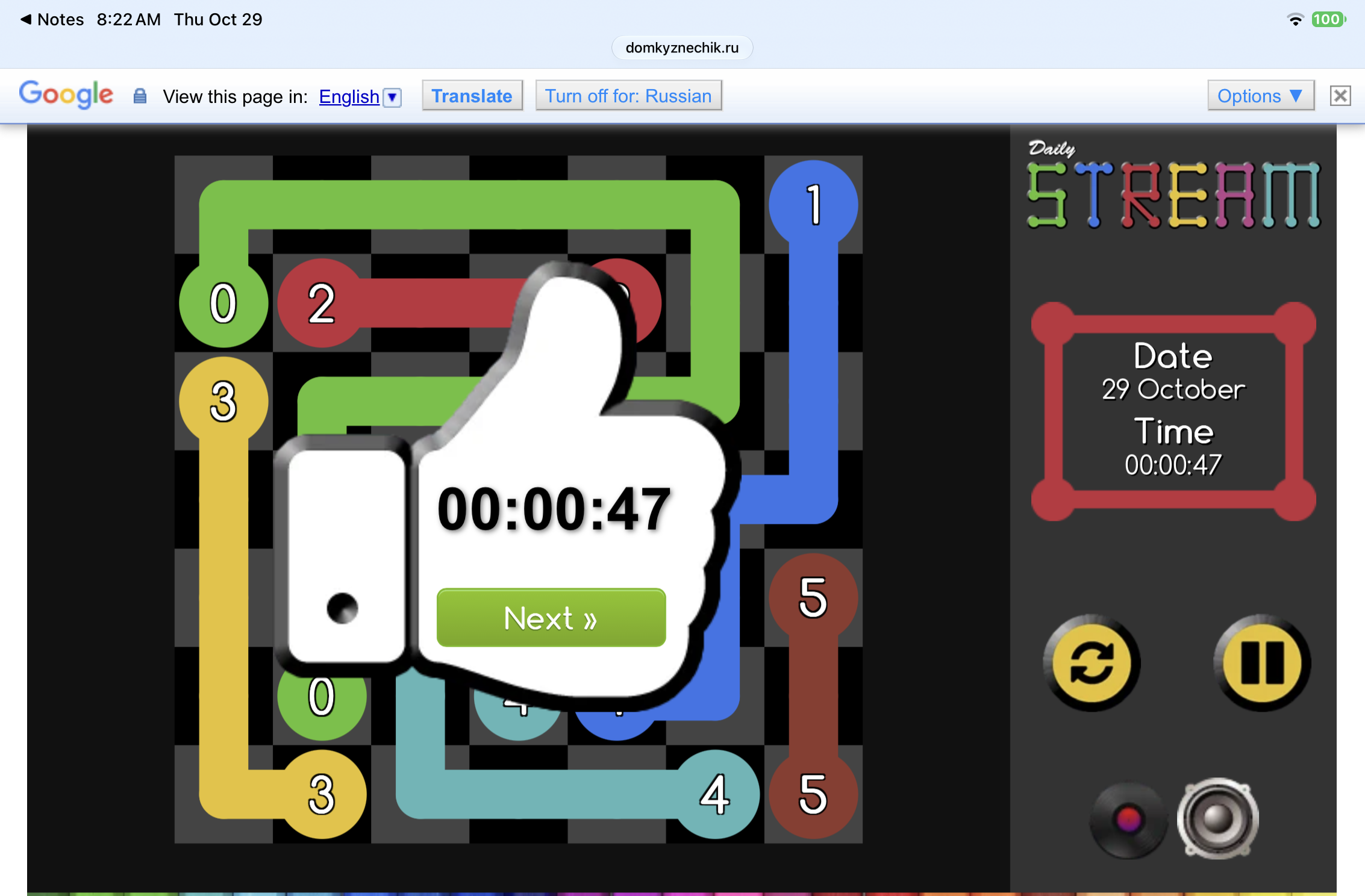The width and height of the screenshot is (1365, 896).
Task: Select the red node numbered 2 on the left
Action: point(322,303)
